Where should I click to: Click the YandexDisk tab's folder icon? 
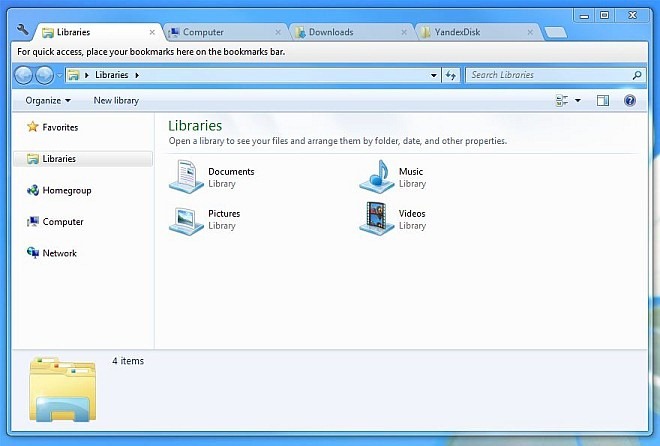coord(426,32)
